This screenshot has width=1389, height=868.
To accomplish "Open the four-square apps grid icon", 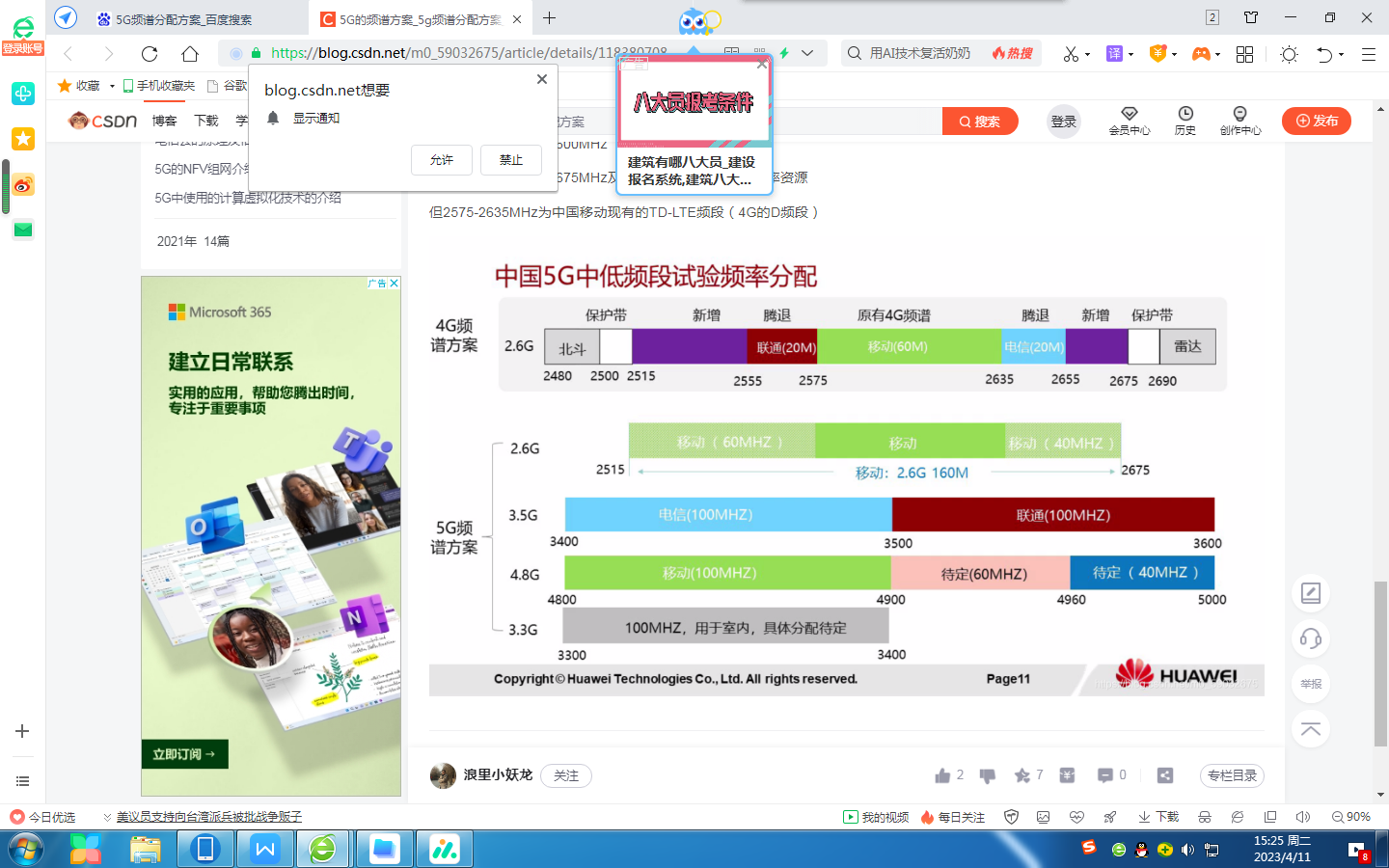I will point(1244,54).
